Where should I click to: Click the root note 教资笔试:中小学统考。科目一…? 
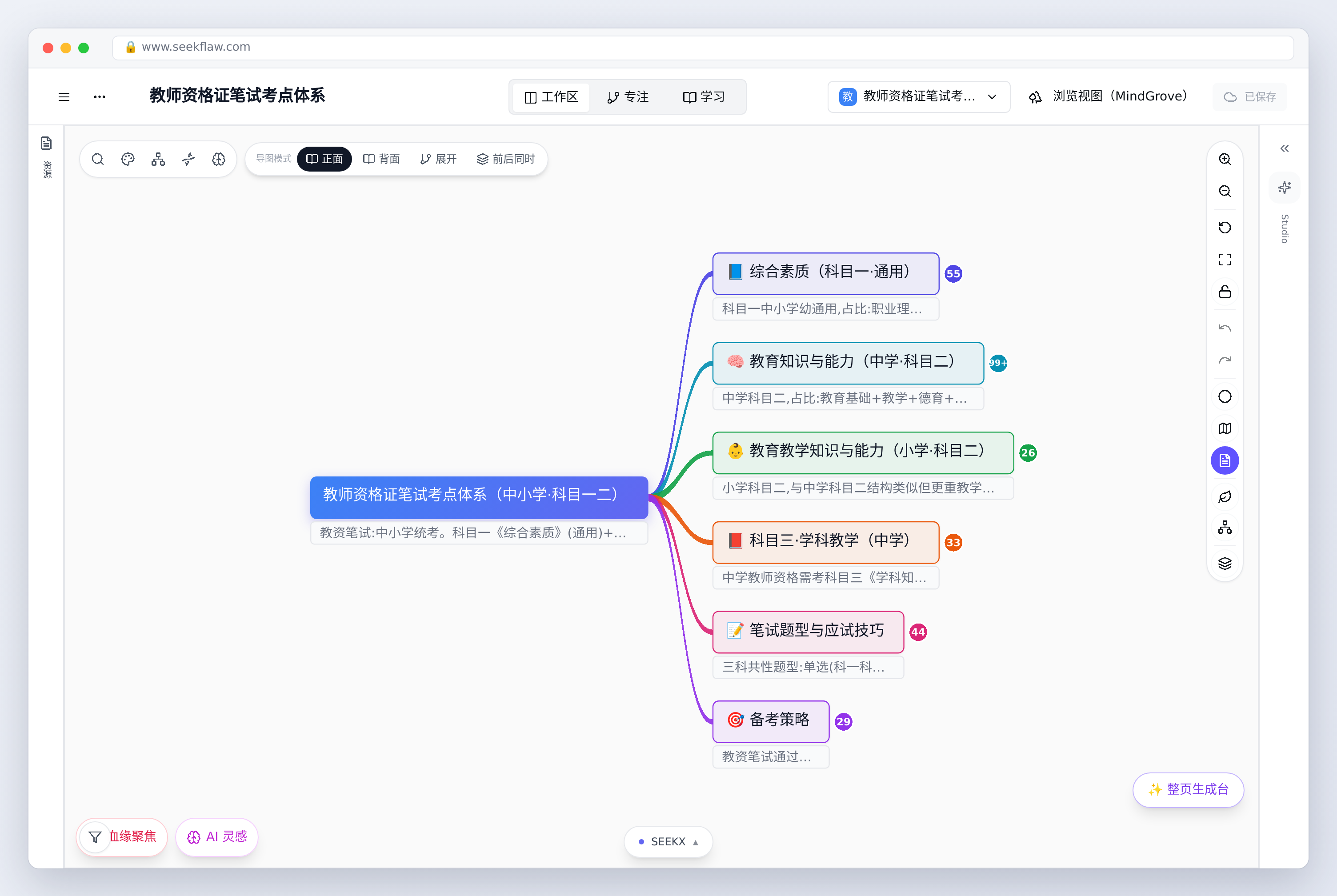click(479, 532)
